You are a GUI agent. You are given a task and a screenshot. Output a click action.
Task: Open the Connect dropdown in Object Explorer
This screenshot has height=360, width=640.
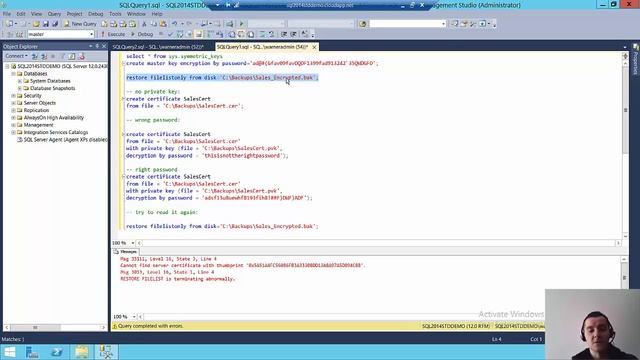16,56
